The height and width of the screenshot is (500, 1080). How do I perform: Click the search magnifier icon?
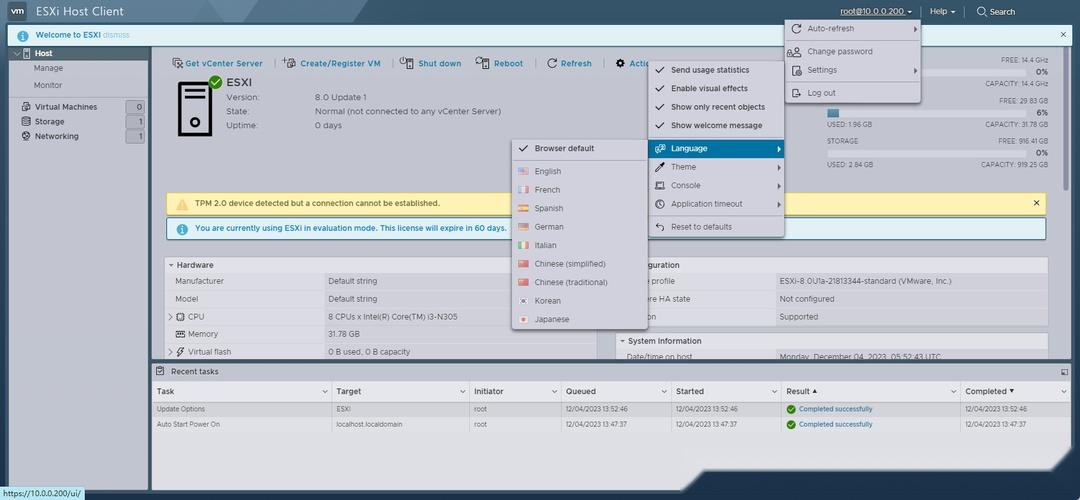tap(982, 12)
